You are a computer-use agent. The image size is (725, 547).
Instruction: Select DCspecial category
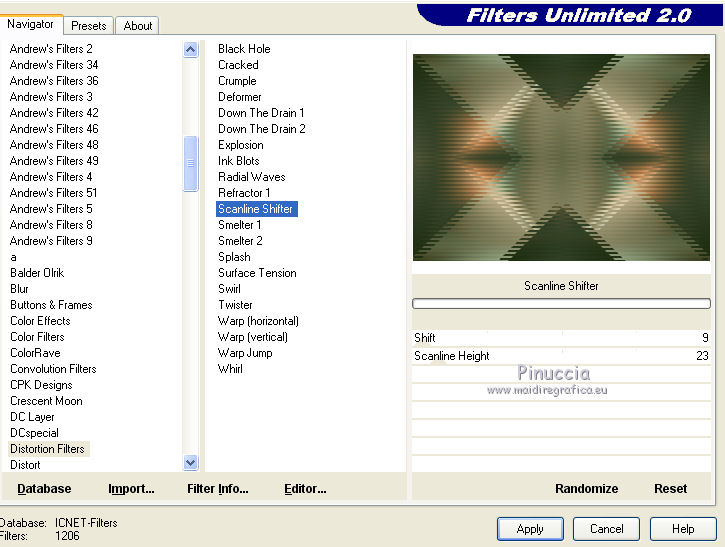[x=35, y=433]
